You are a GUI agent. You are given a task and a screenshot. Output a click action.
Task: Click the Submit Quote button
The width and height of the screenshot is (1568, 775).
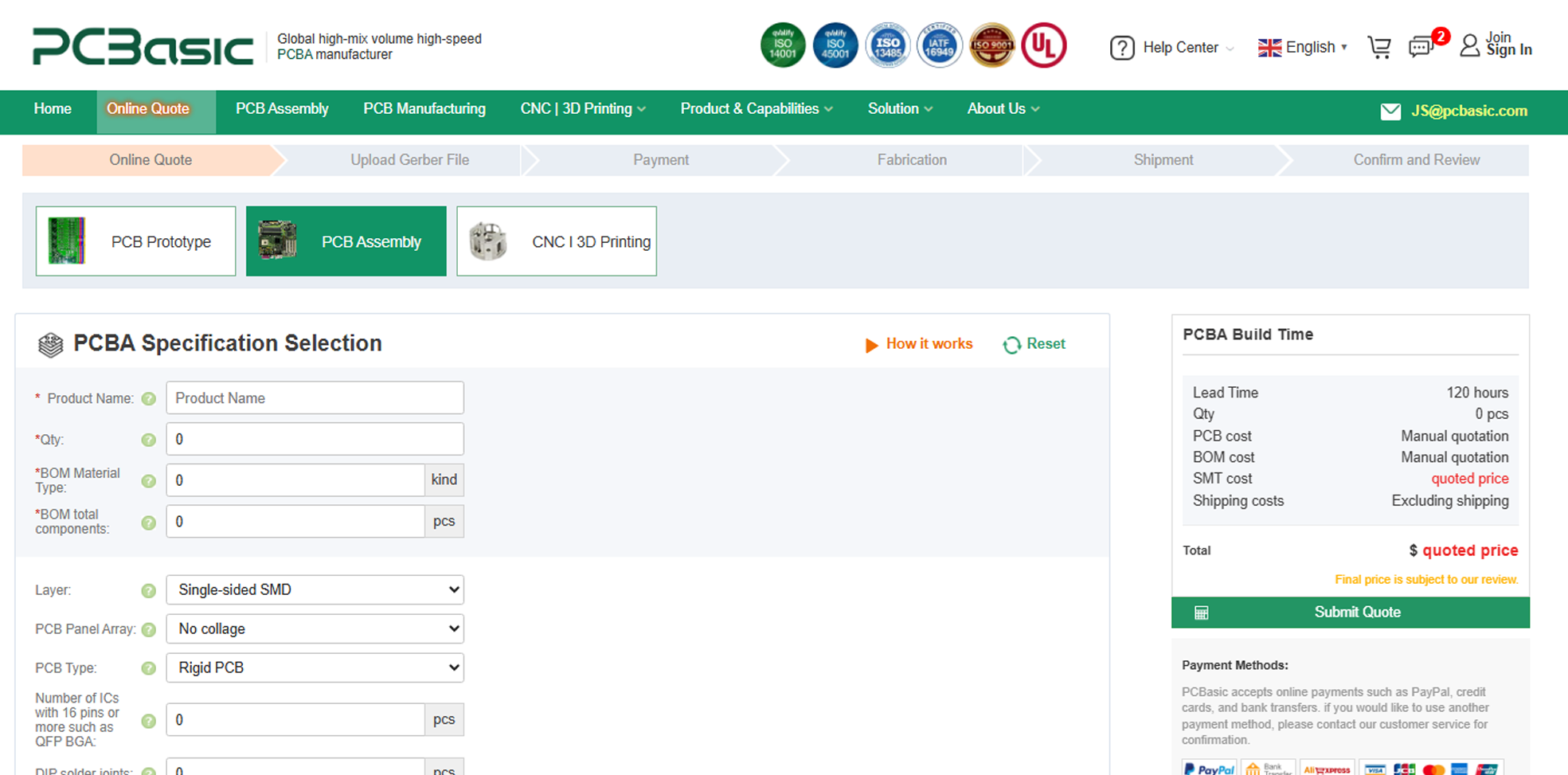(x=1350, y=613)
